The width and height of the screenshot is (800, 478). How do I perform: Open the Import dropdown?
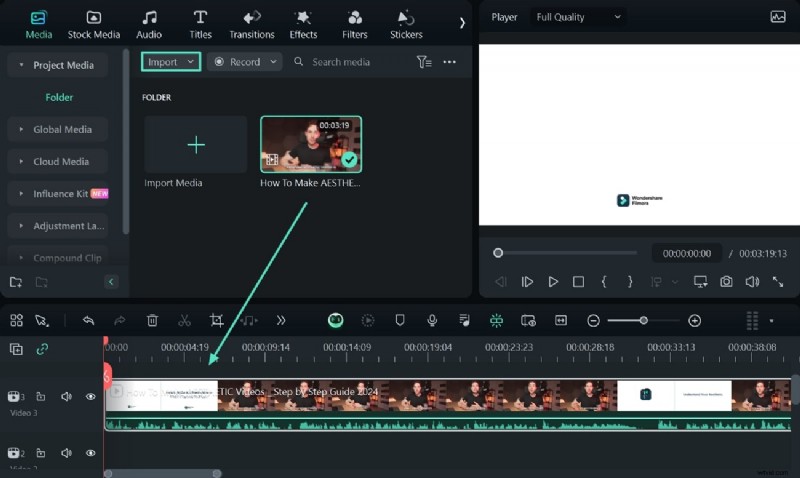click(170, 62)
